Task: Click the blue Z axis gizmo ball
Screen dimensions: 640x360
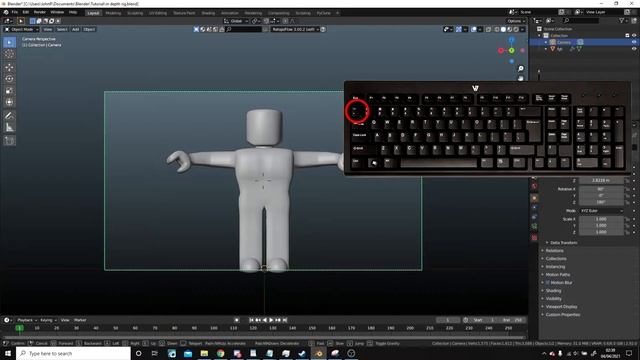Action: [x=511, y=40]
